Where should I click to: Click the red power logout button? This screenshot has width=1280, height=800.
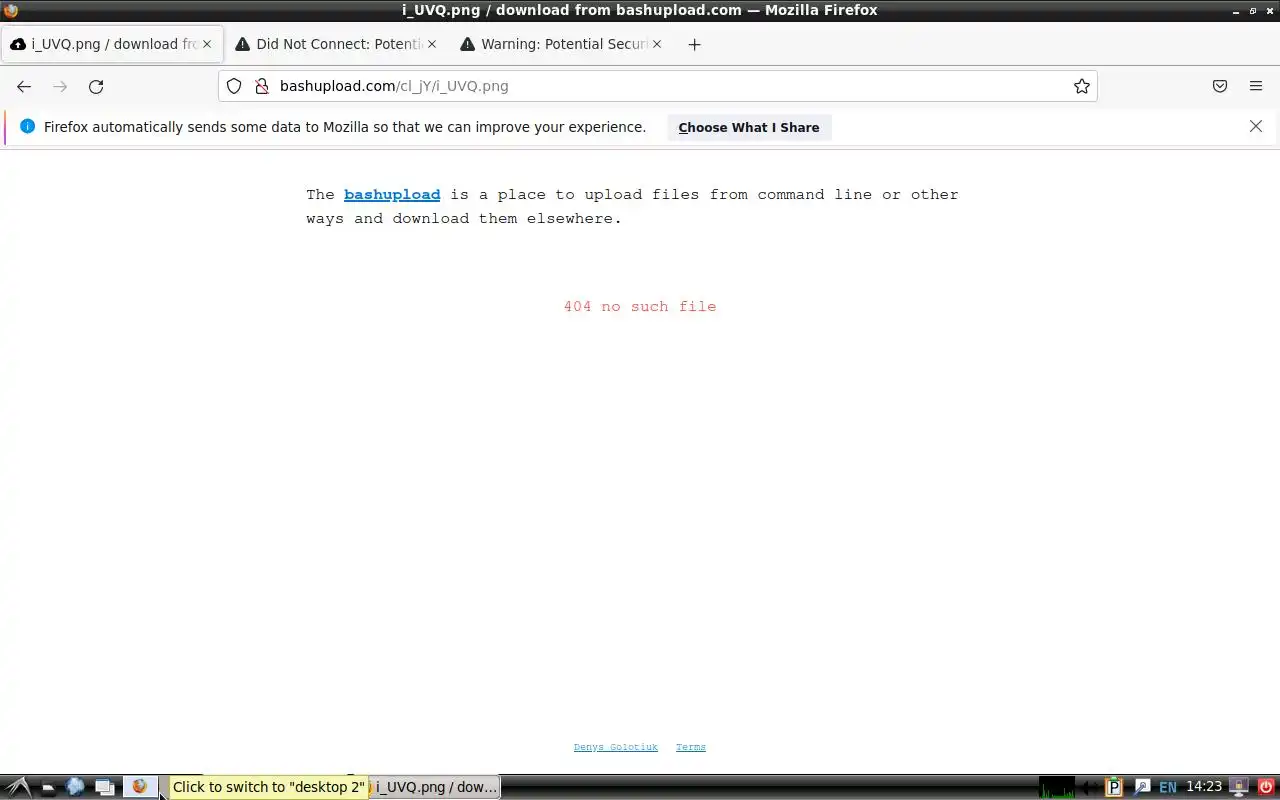coord(1266,787)
